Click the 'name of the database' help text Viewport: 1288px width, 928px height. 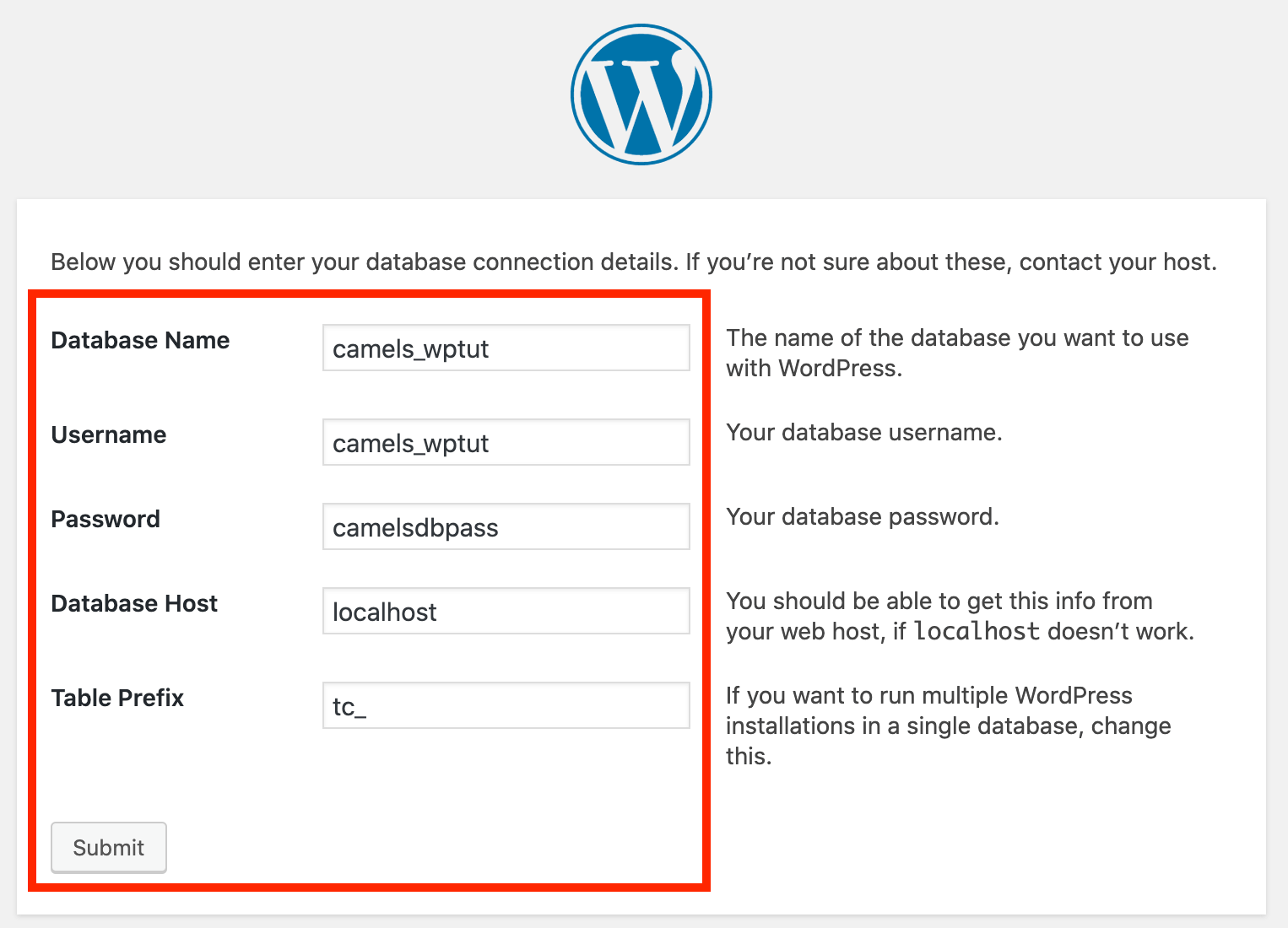(957, 353)
